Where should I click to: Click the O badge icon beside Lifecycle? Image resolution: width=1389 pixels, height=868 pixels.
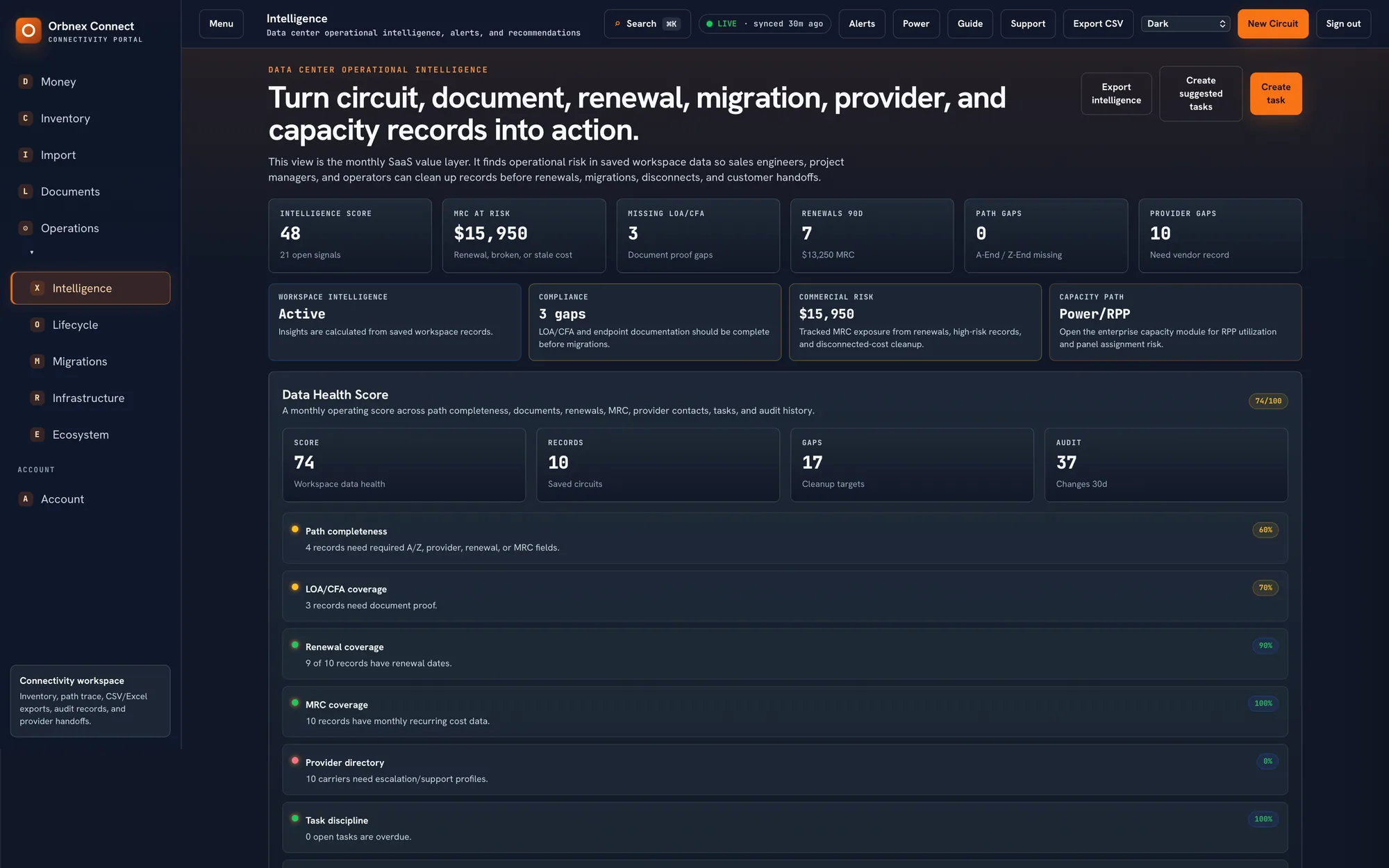38,325
